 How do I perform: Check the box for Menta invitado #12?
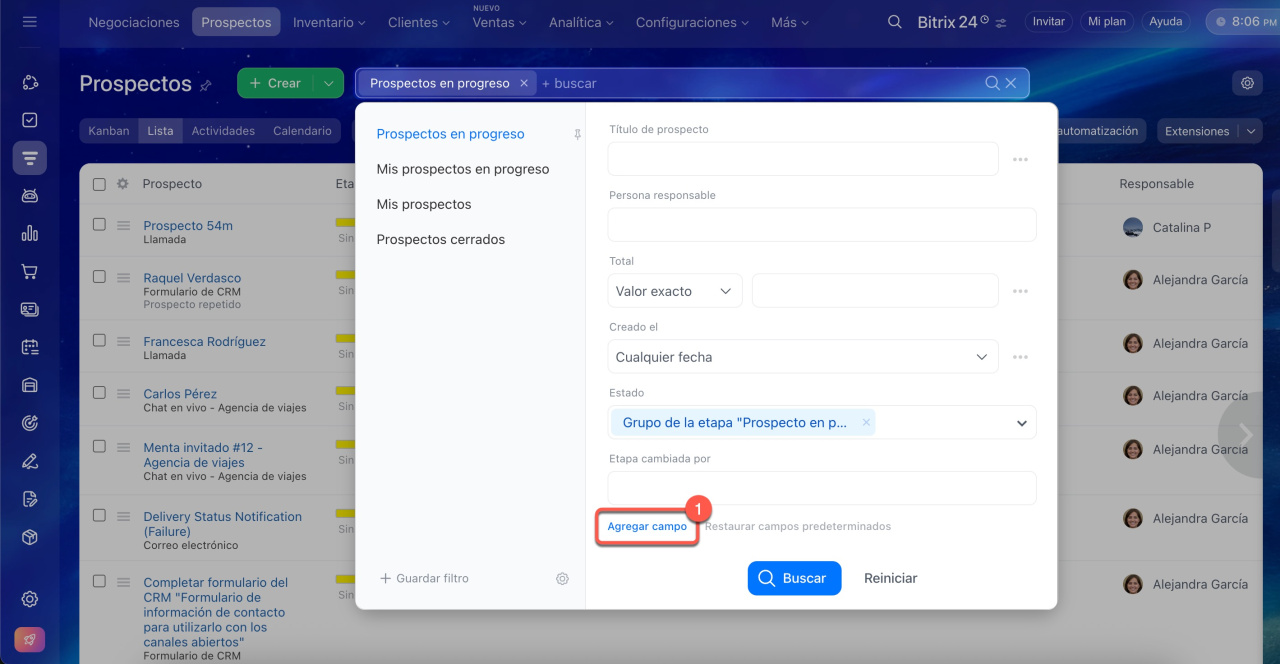click(99, 446)
